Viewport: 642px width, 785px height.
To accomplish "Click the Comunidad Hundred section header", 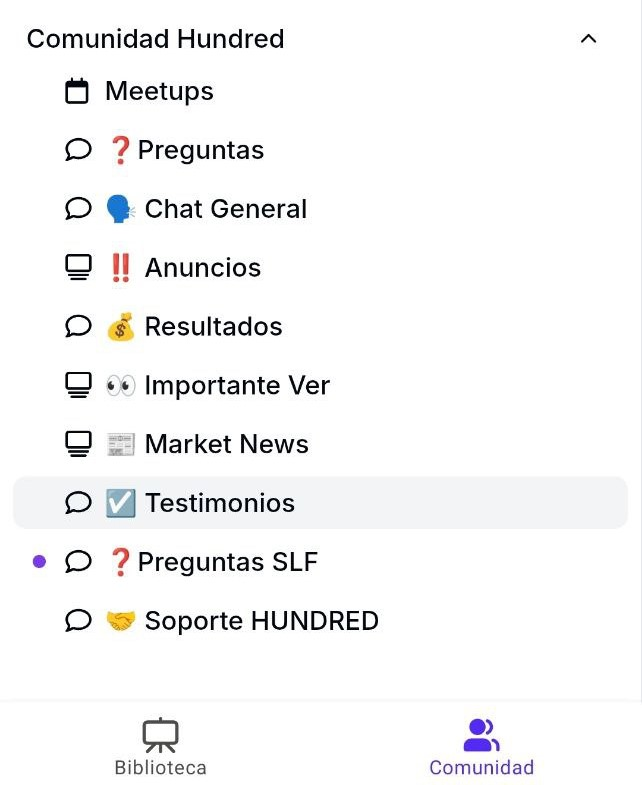I will point(156,39).
